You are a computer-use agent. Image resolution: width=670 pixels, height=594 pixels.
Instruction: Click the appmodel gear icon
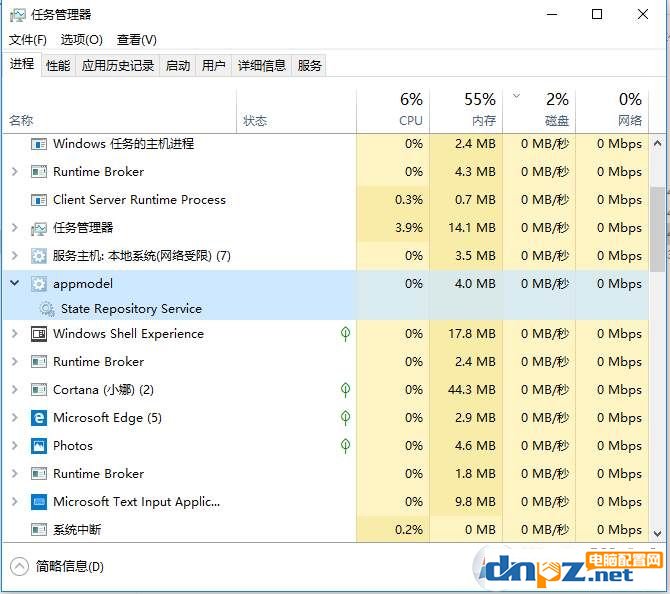38,284
